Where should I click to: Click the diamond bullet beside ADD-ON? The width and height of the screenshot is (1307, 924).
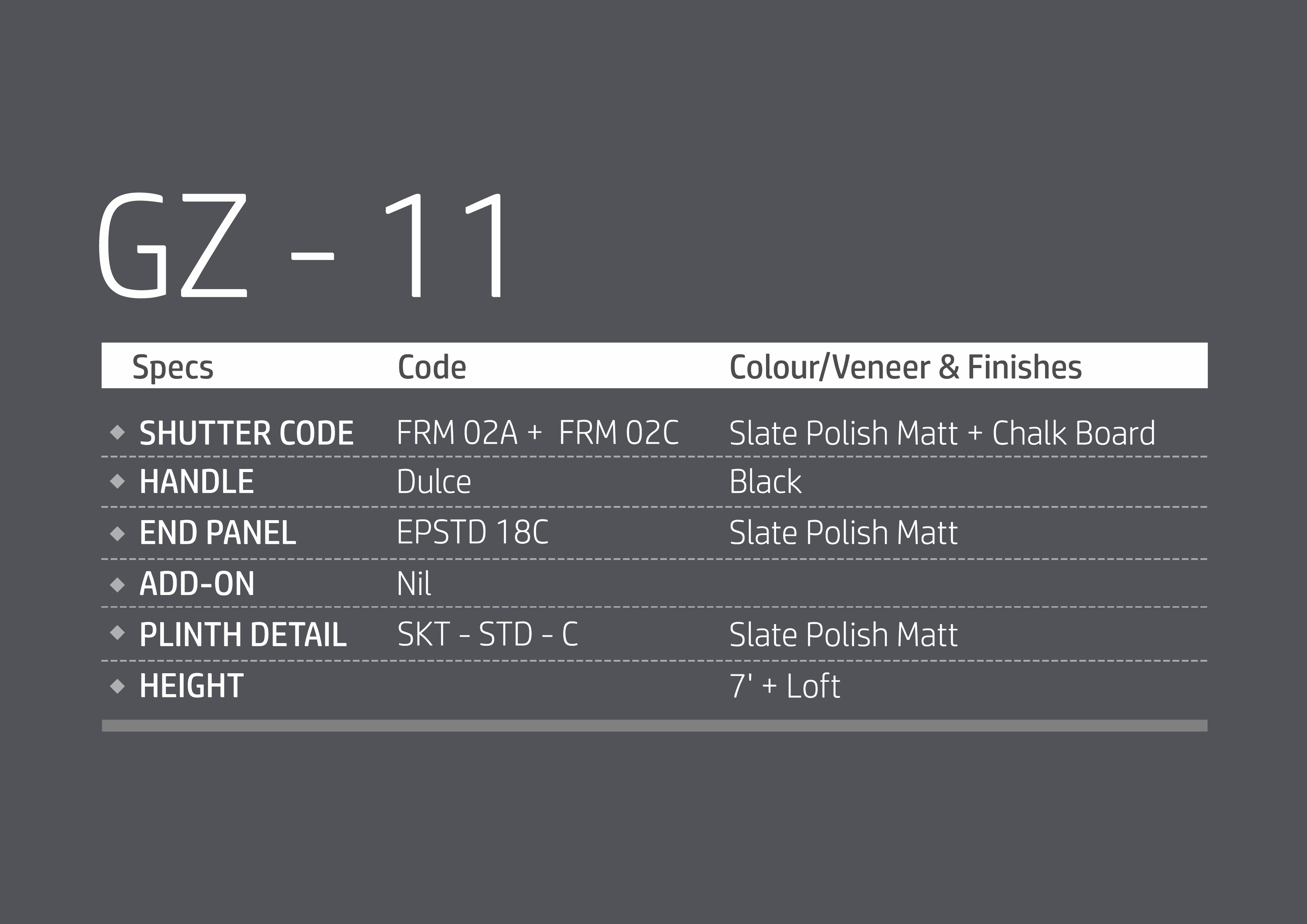click(x=117, y=585)
